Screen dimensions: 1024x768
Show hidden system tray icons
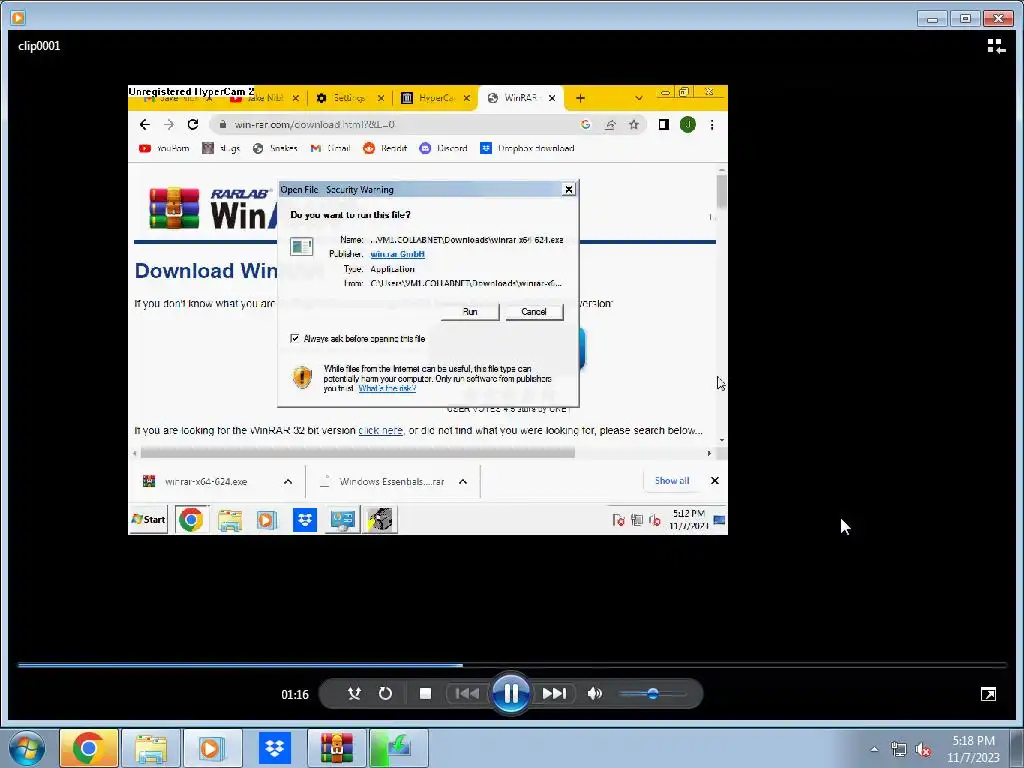click(x=874, y=750)
